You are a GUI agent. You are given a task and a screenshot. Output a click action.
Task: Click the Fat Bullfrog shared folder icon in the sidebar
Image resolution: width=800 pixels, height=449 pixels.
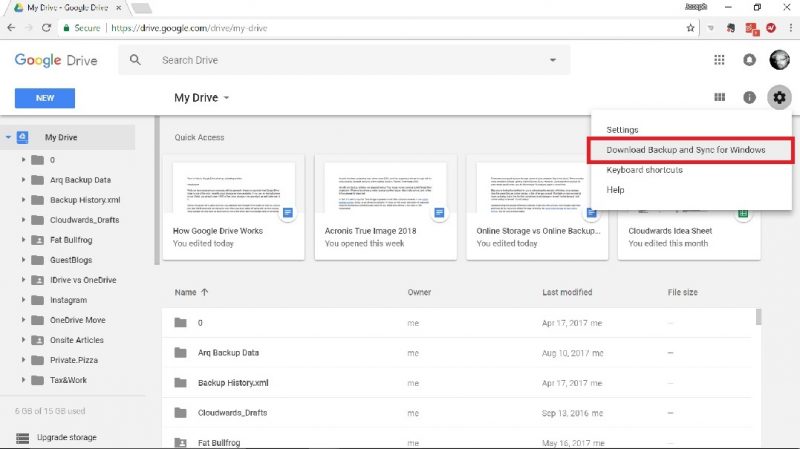(37, 240)
